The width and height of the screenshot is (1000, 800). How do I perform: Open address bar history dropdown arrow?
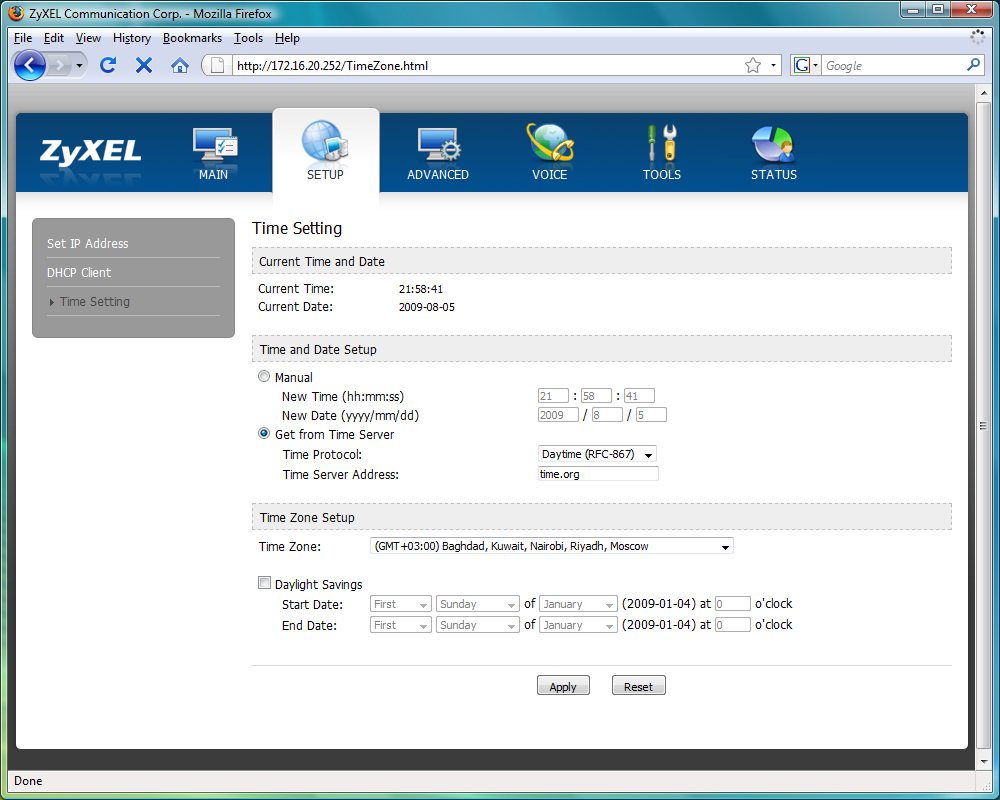tap(773, 65)
